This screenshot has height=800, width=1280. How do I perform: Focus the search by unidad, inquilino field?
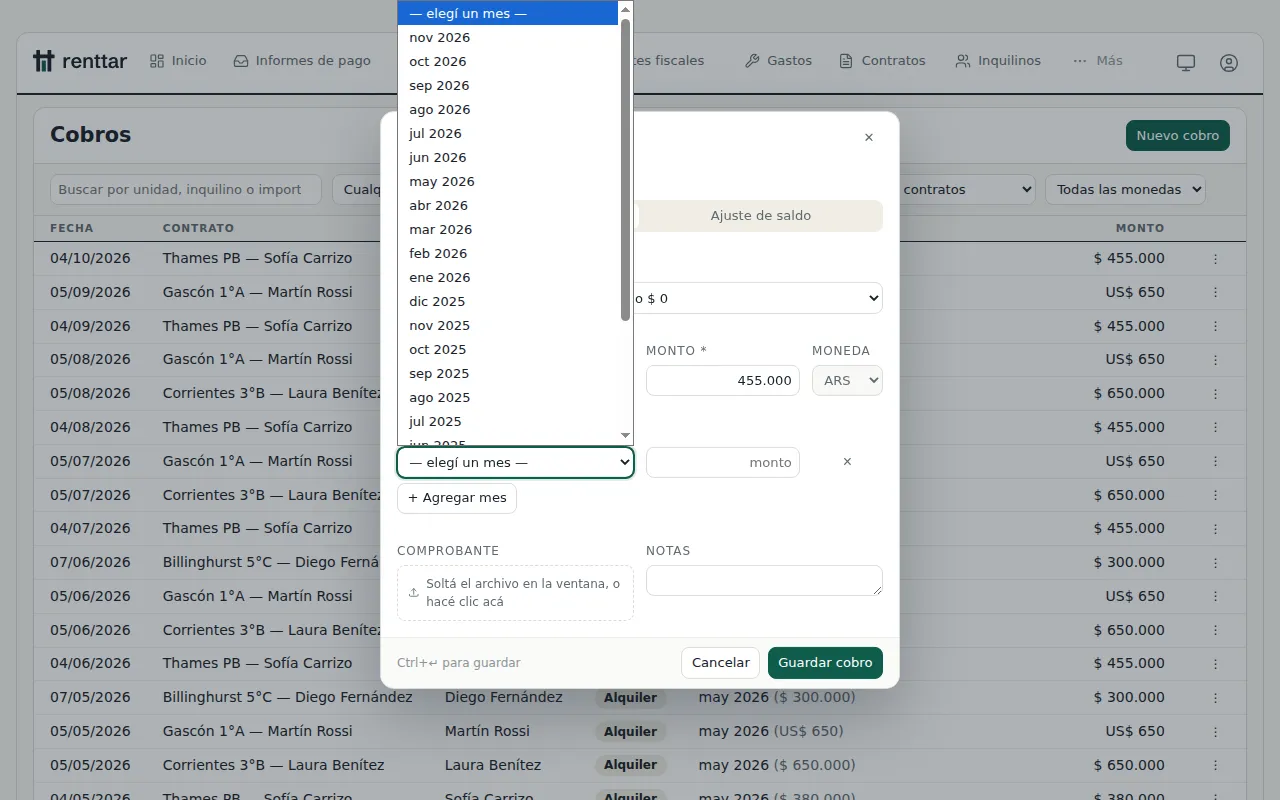186,189
